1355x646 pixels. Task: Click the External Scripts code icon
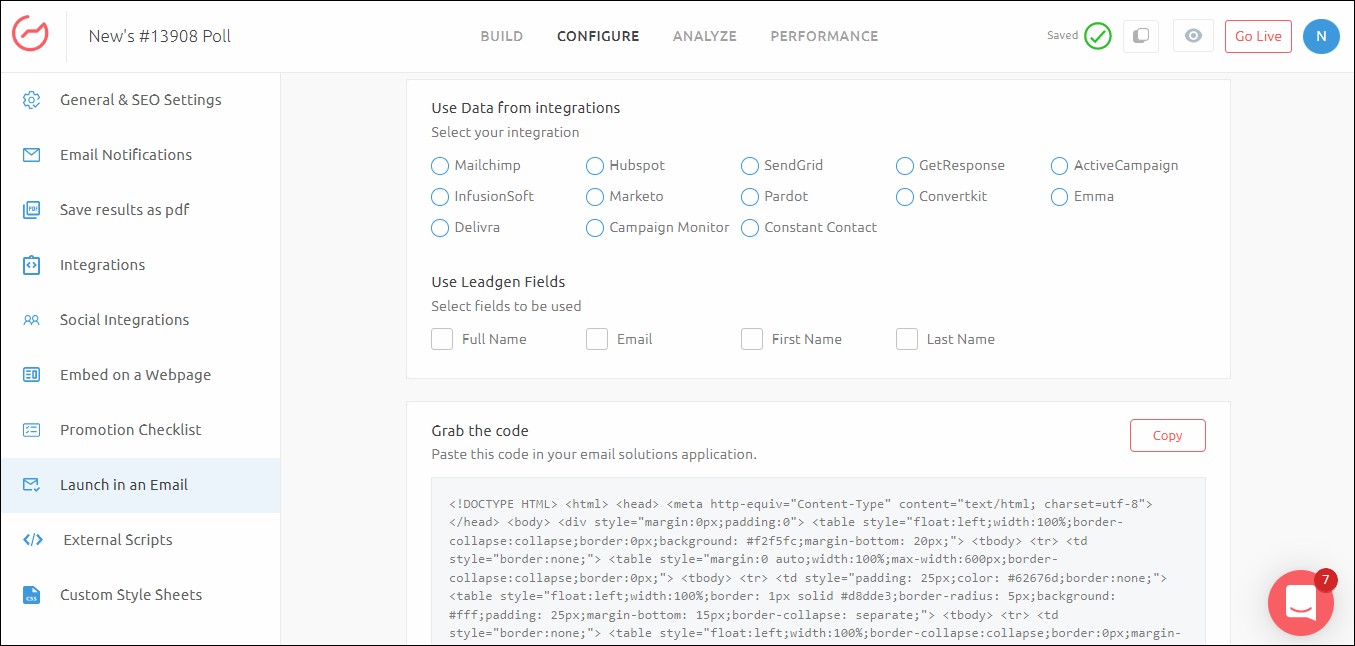pyautogui.click(x=32, y=540)
